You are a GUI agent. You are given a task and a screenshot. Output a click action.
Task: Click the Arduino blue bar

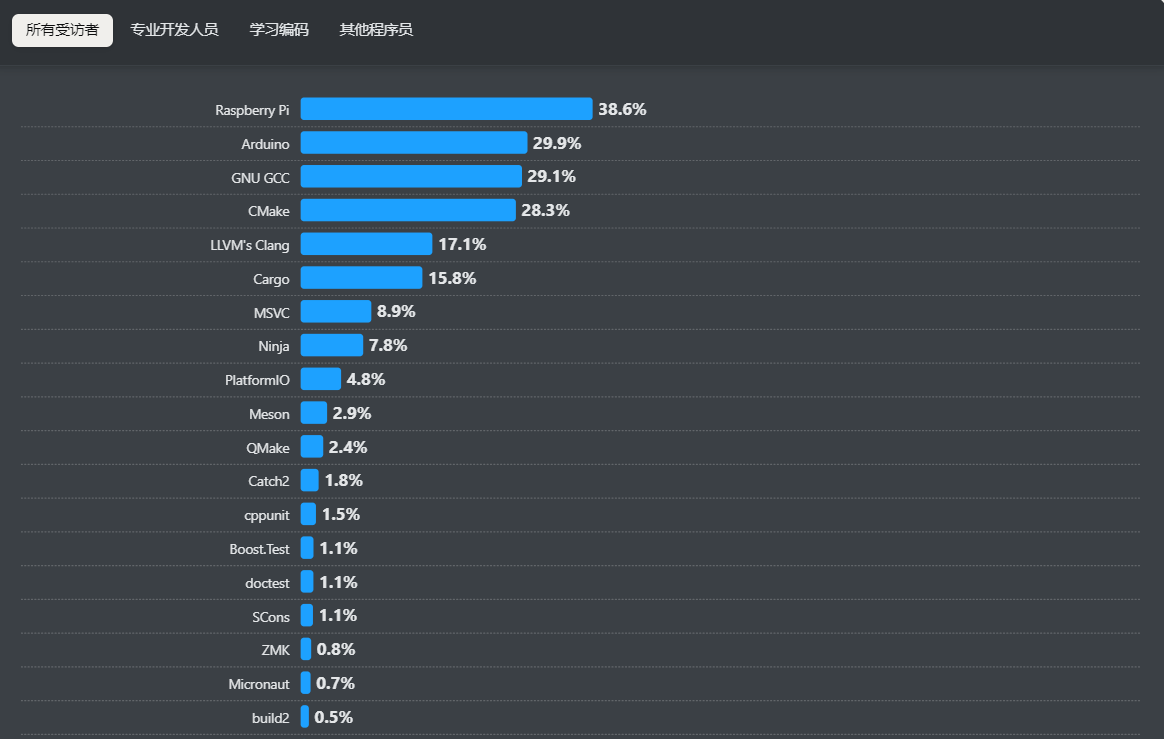tap(413, 143)
